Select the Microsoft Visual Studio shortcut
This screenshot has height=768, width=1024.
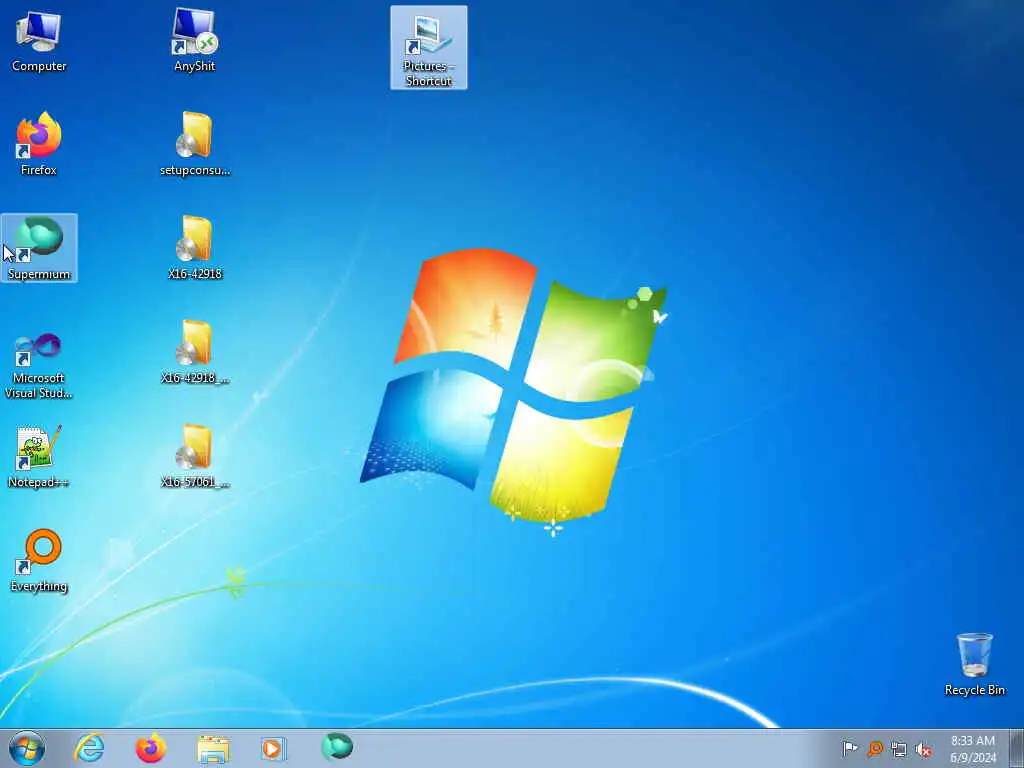(x=39, y=367)
